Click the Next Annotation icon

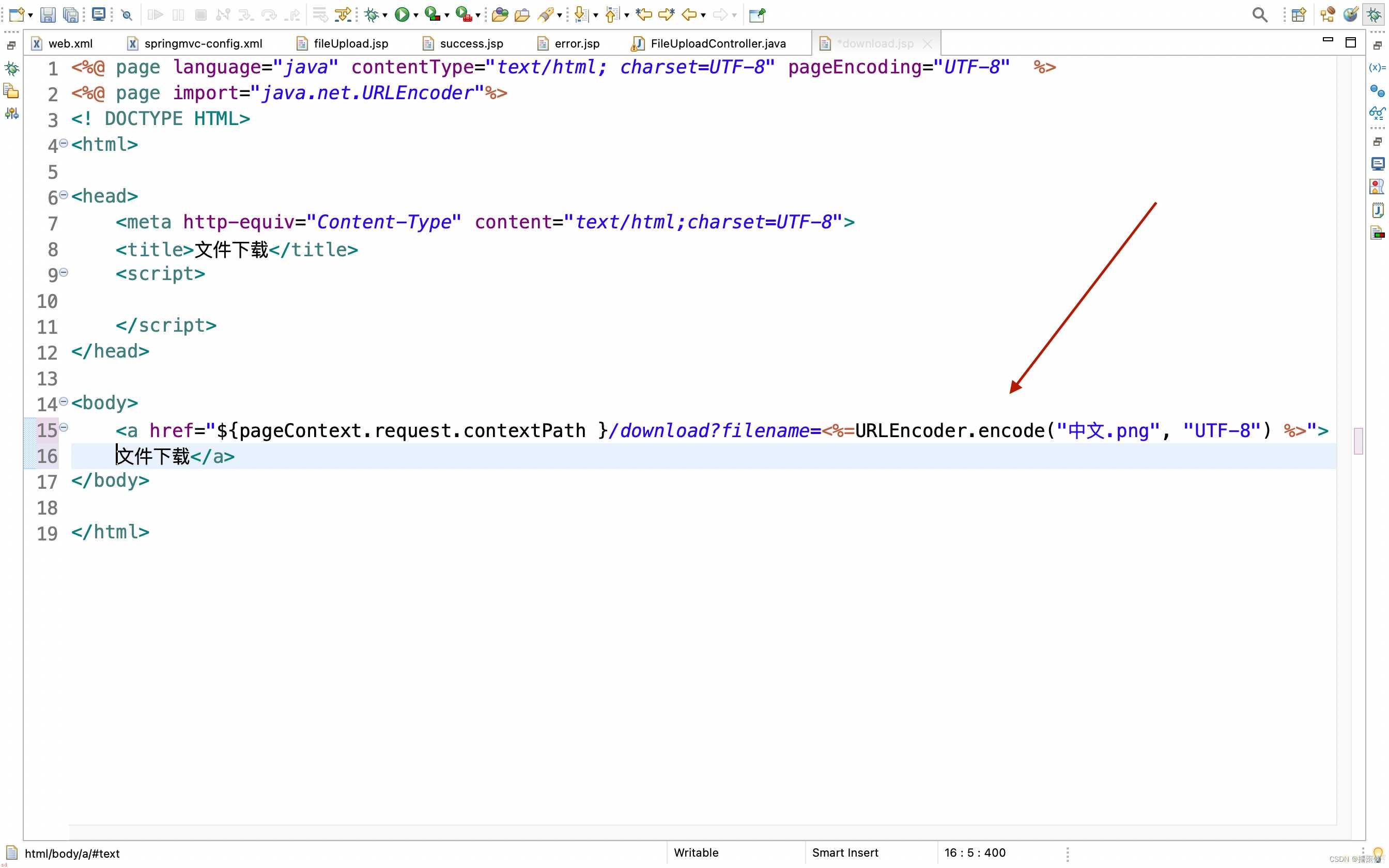(x=581, y=14)
